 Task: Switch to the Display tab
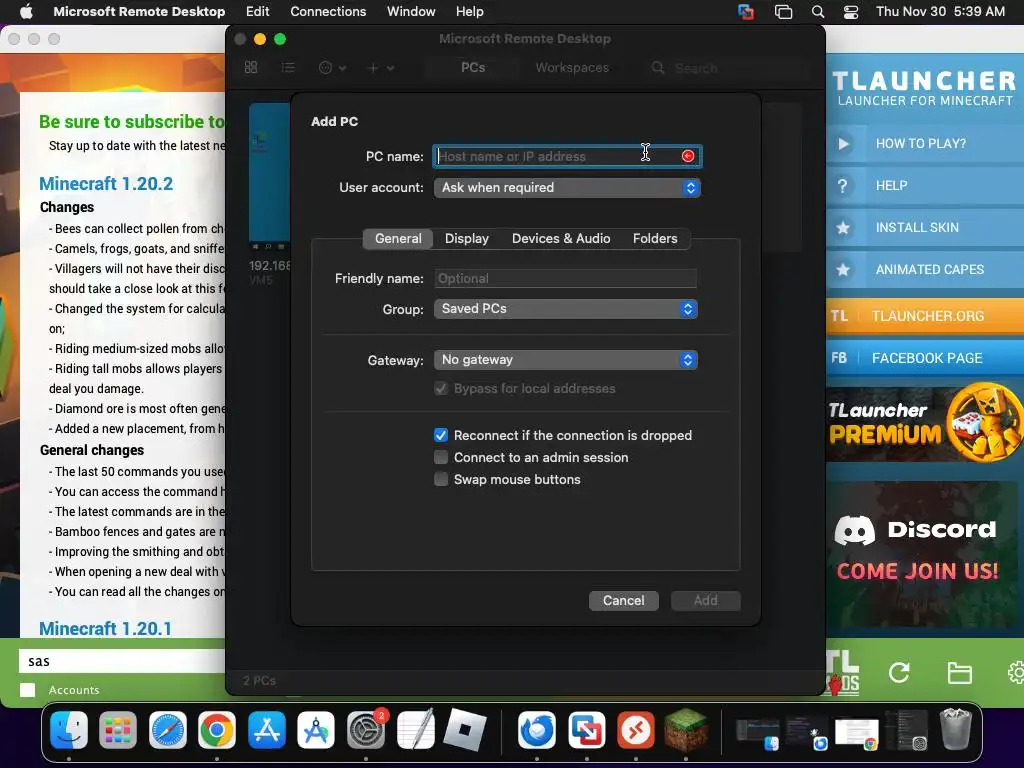[x=466, y=238]
